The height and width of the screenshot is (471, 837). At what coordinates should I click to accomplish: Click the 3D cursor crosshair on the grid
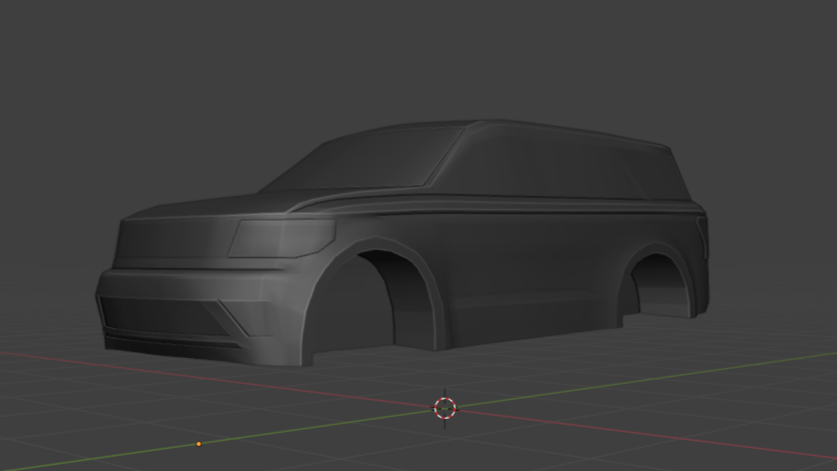pyautogui.click(x=445, y=409)
